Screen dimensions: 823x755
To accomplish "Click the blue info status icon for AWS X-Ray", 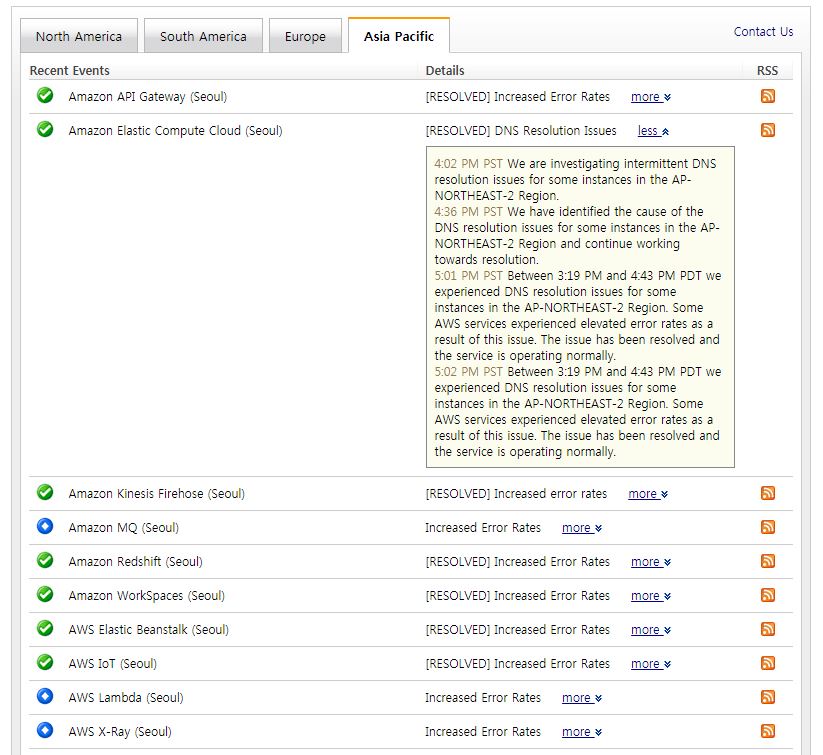I will (45, 731).
